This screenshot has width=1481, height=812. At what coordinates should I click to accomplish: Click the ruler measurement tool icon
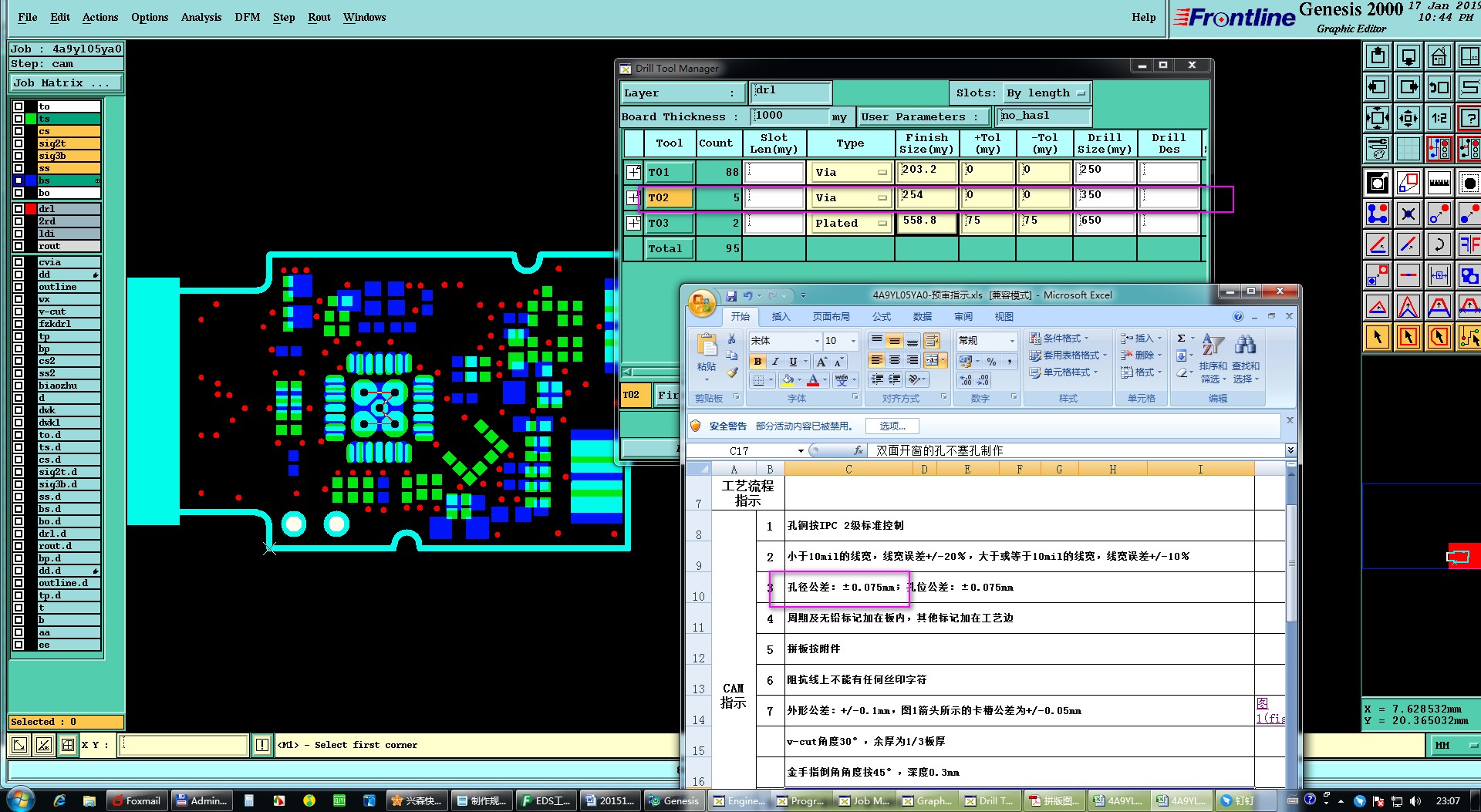[1439, 183]
